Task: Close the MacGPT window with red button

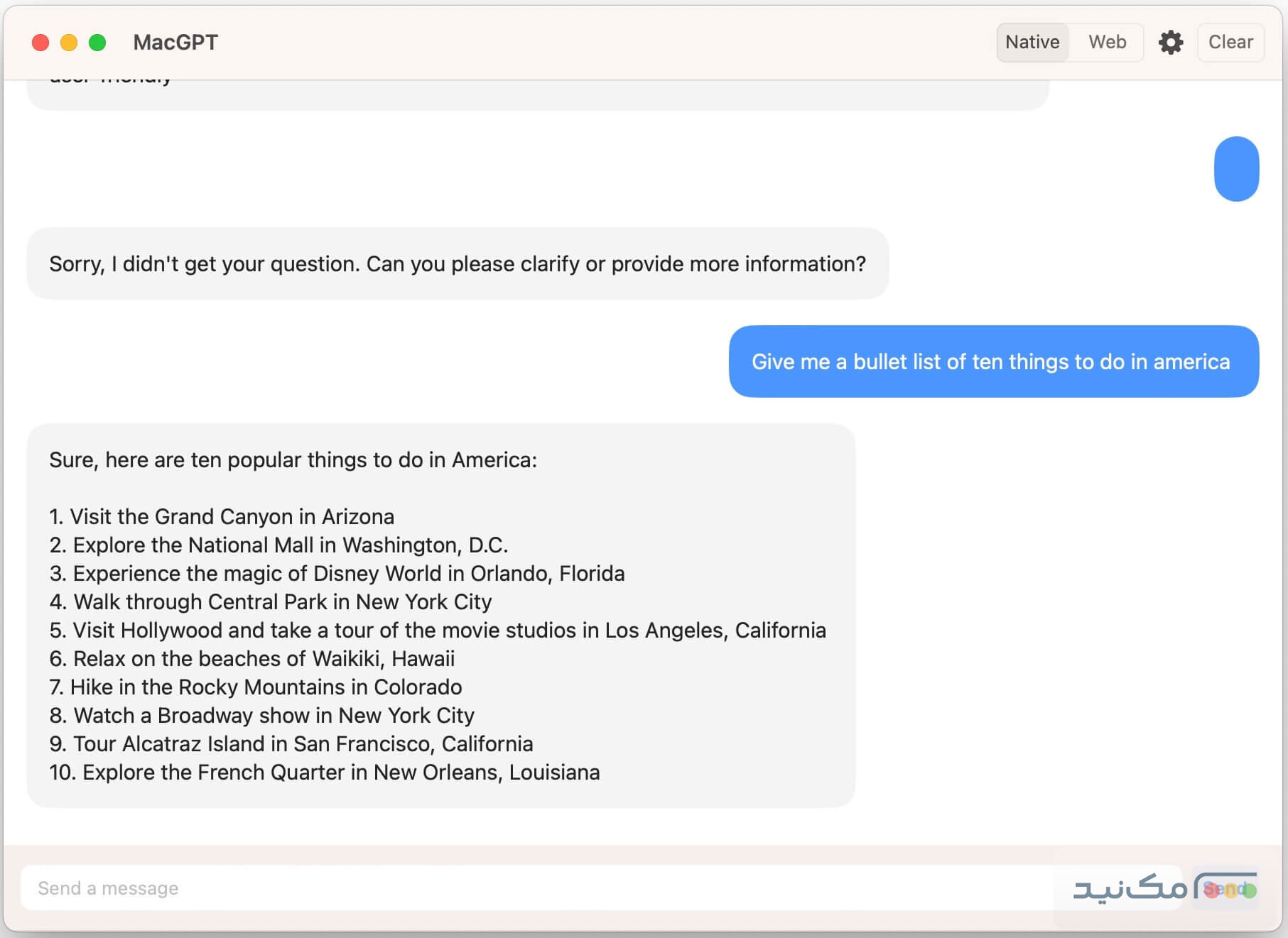Action: (x=40, y=43)
